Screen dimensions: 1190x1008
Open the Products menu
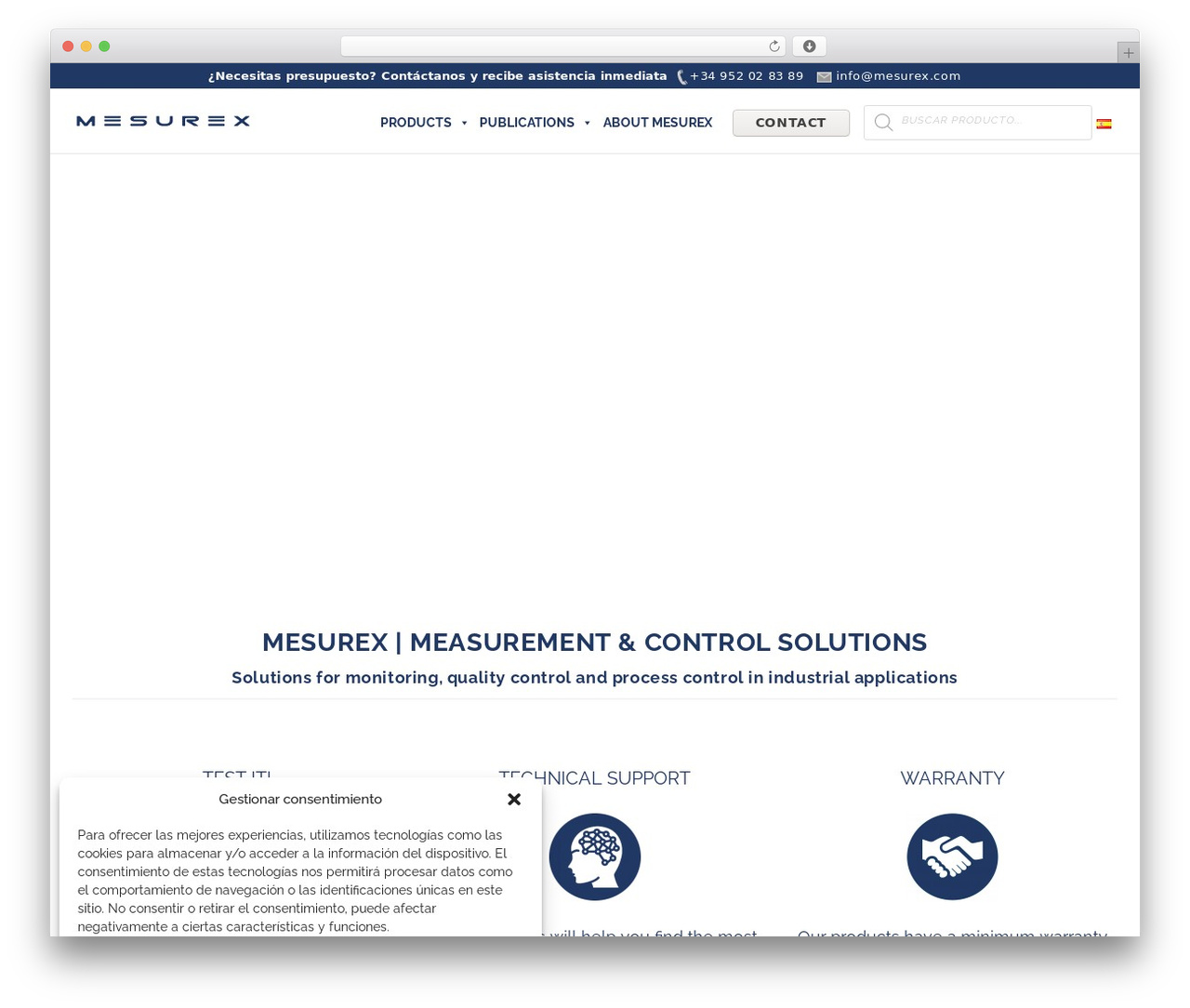pyautogui.click(x=416, y=123)
